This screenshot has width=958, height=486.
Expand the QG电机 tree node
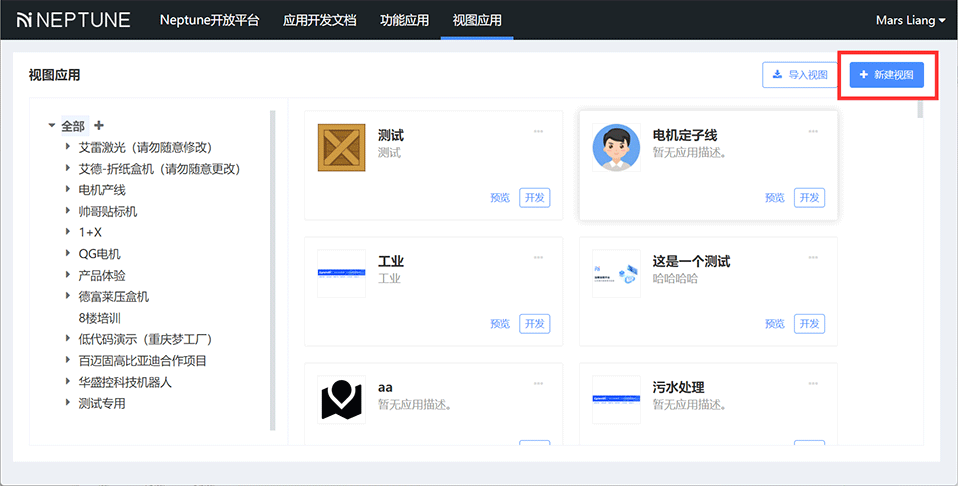(x=68, y=254)
